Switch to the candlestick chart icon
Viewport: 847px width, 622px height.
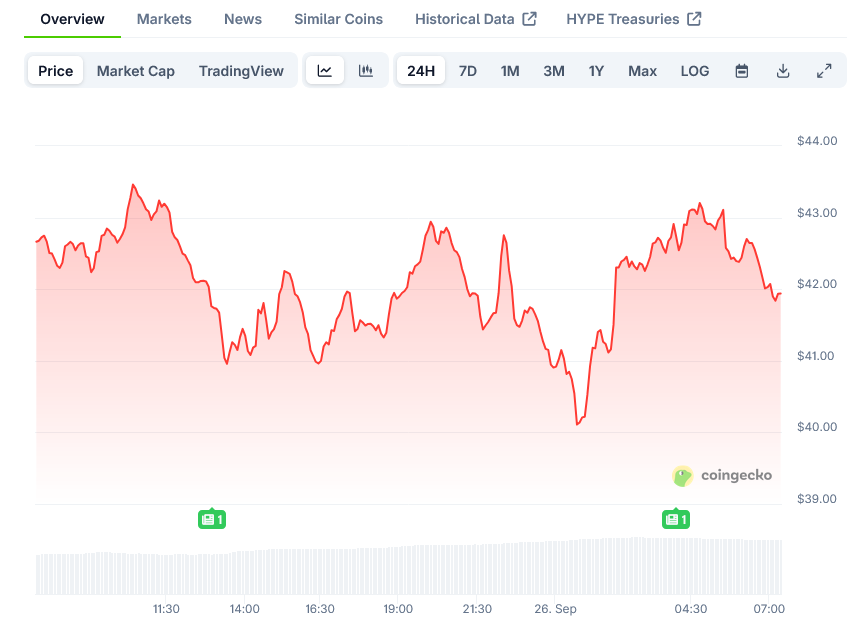366,71
